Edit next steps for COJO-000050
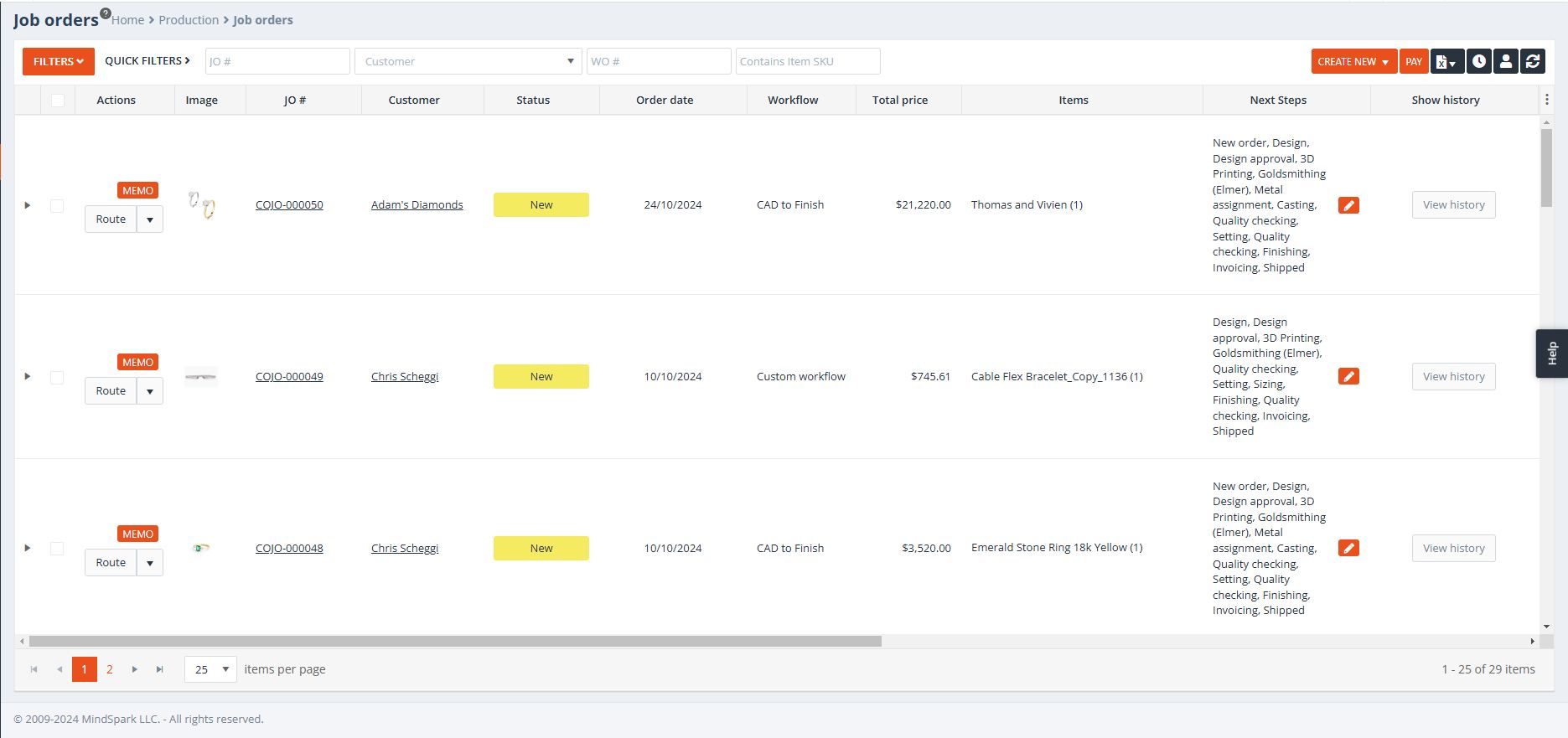 tap(1348, 205)
